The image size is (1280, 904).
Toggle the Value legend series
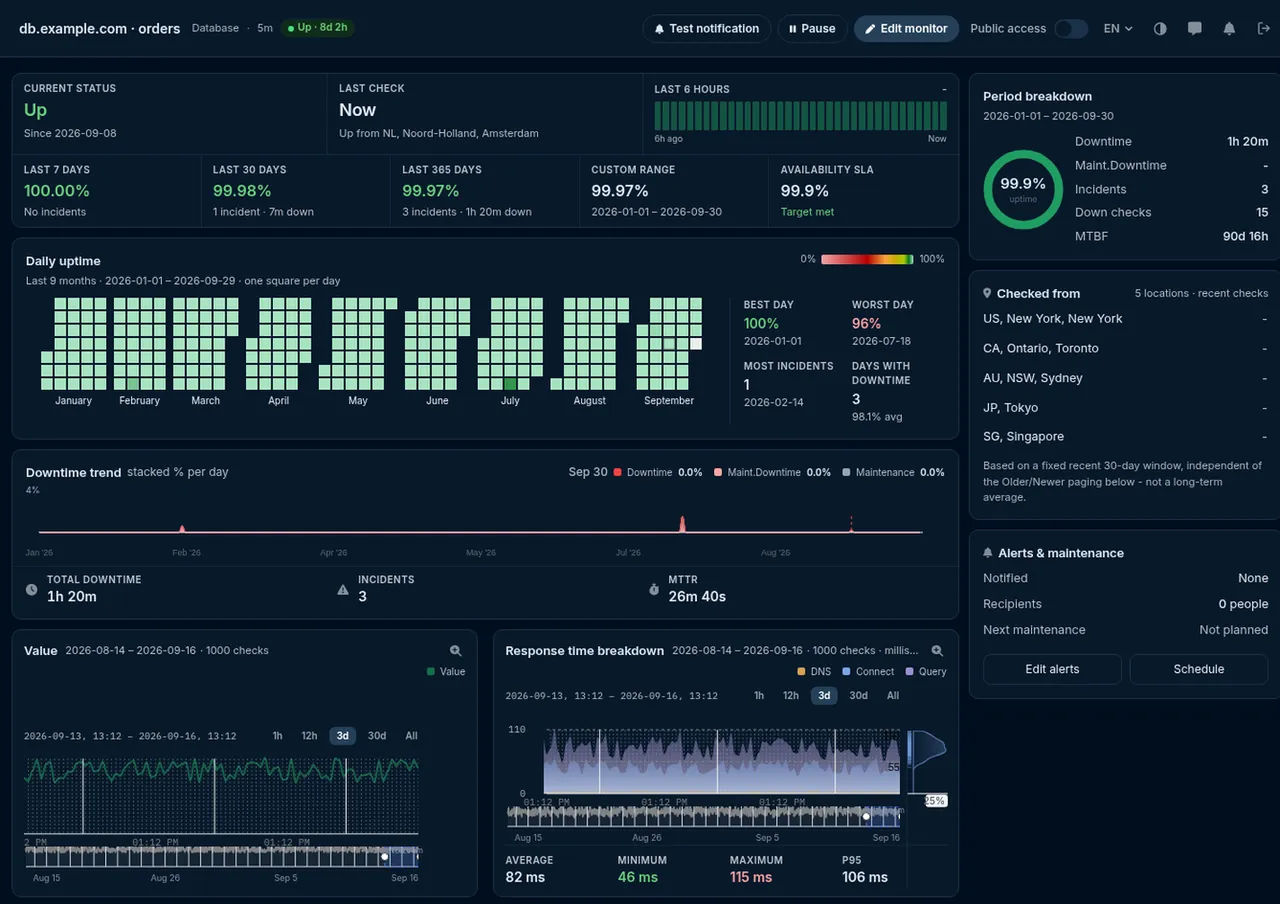[x=446, y=672]
